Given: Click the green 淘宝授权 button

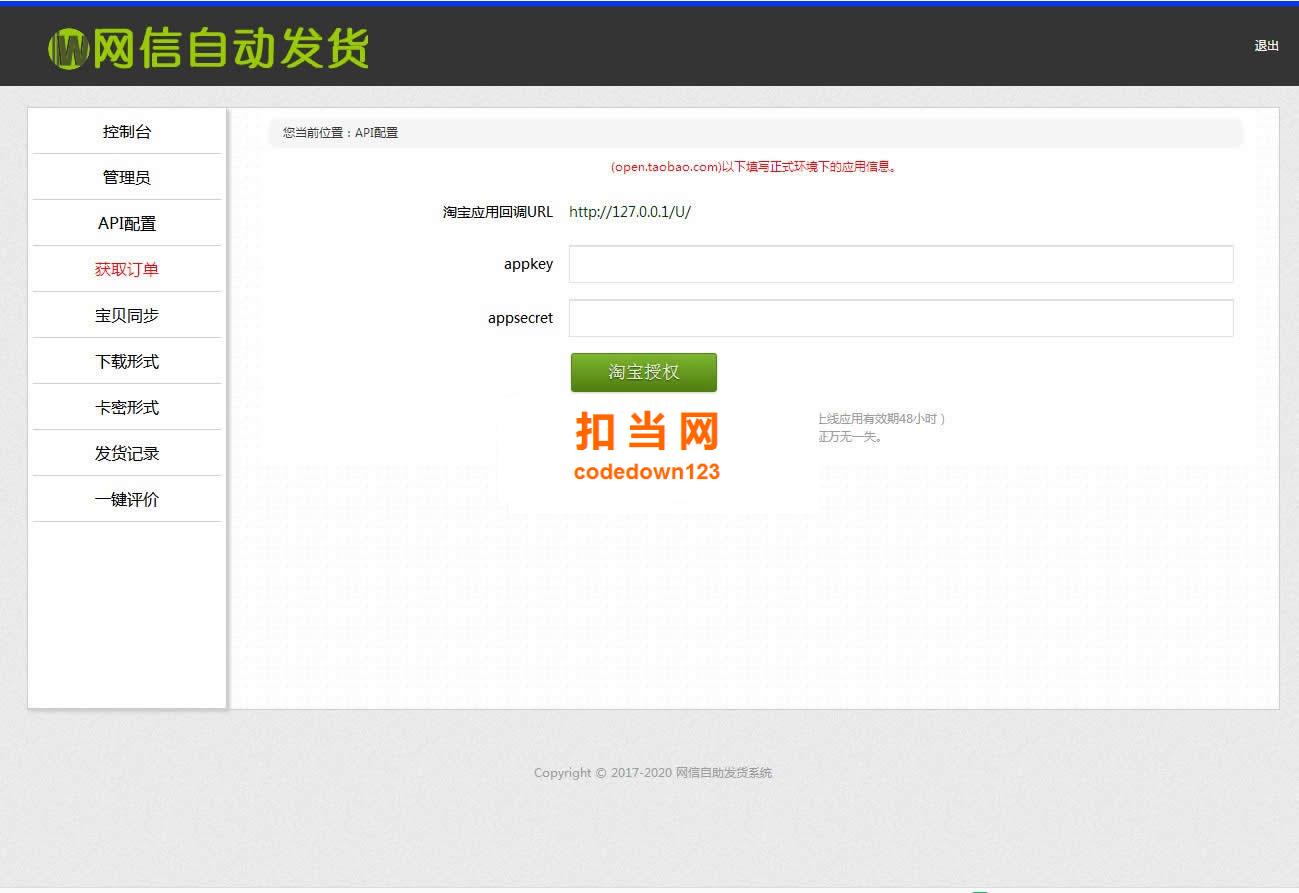Looking at the screenshot, I should point(644,372).
